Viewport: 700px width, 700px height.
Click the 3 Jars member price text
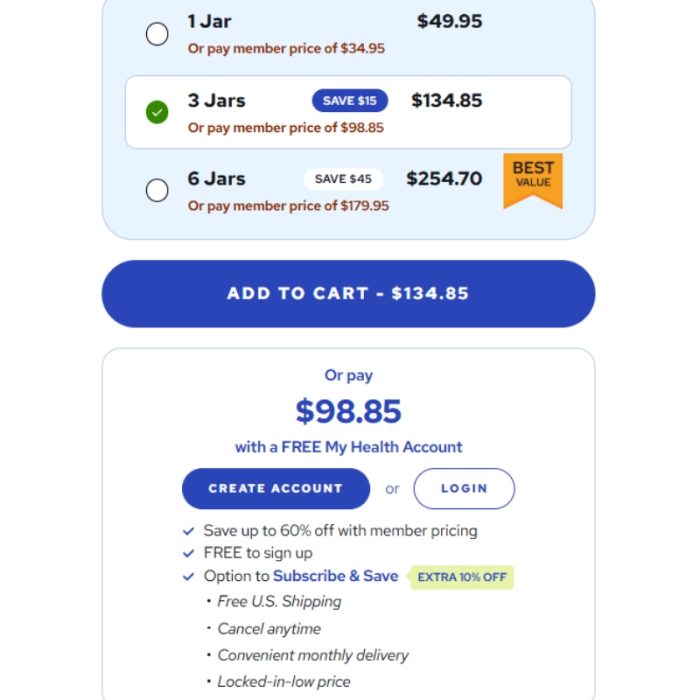pyautogui.click(x=286, y=128)
